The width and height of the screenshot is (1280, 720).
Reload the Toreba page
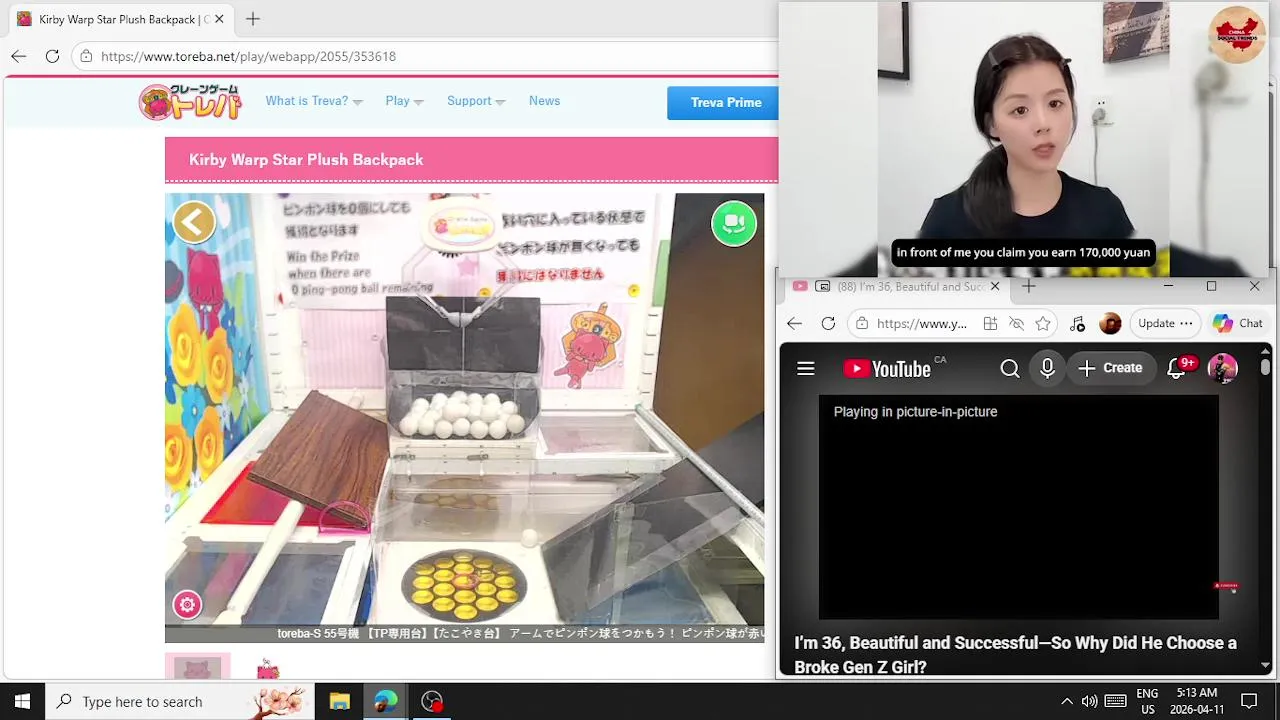point(52,56)
